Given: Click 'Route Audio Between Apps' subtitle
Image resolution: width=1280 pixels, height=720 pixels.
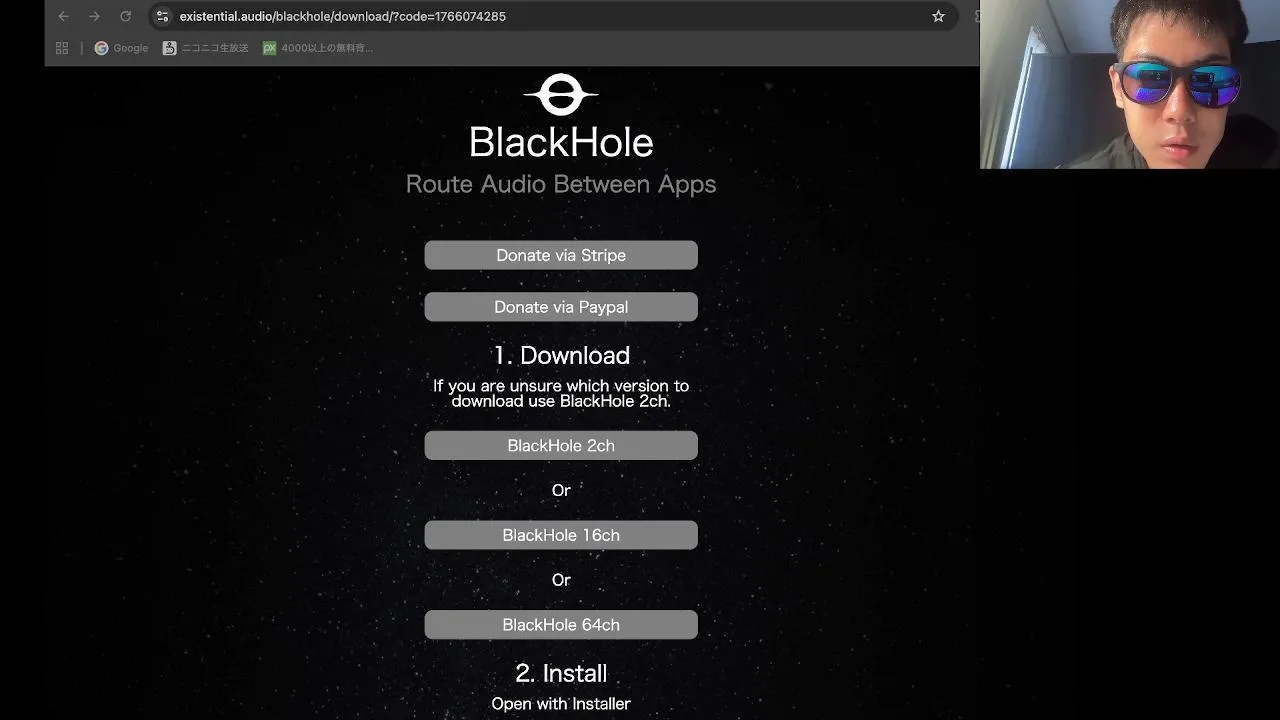Looking at the screenshot, I should pos(561,184).
